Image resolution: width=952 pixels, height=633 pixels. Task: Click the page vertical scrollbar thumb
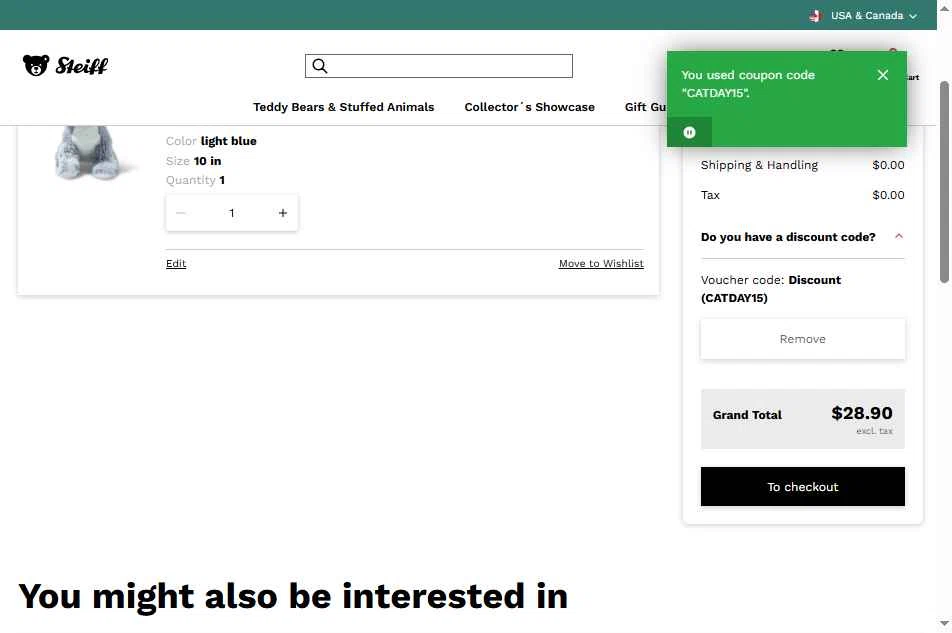click(944, 182)
